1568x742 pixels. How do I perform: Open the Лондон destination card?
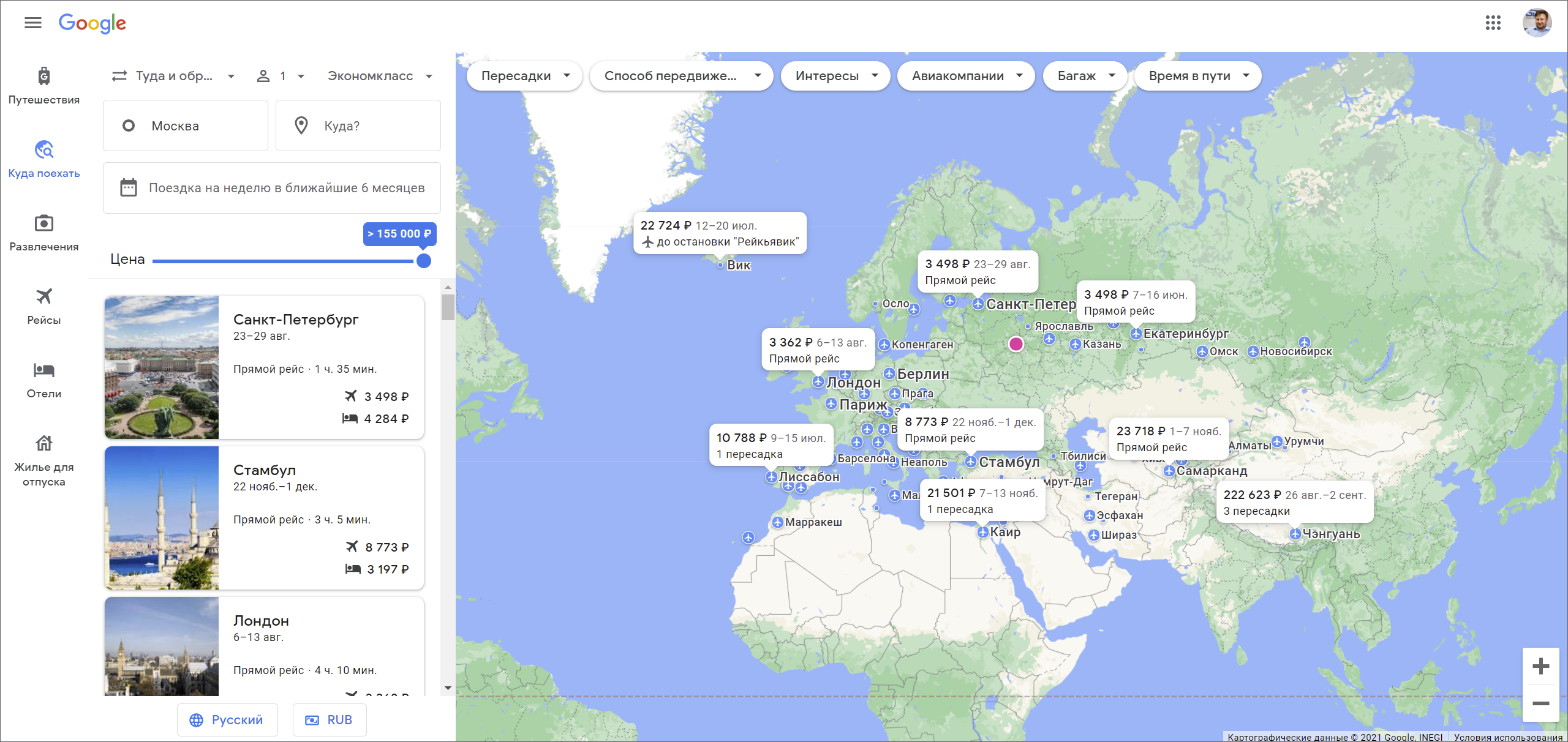(x=264, y=646)
